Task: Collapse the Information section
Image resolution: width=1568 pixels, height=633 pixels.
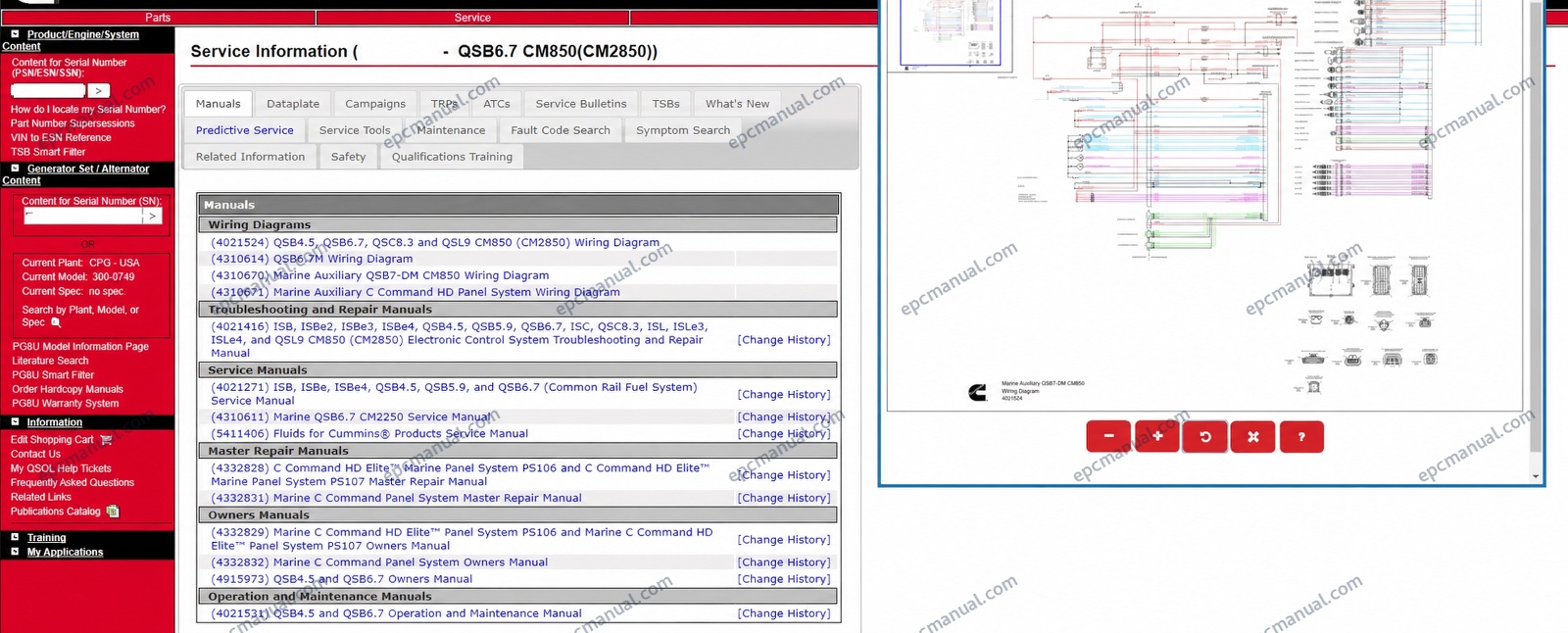Action: 15,422
